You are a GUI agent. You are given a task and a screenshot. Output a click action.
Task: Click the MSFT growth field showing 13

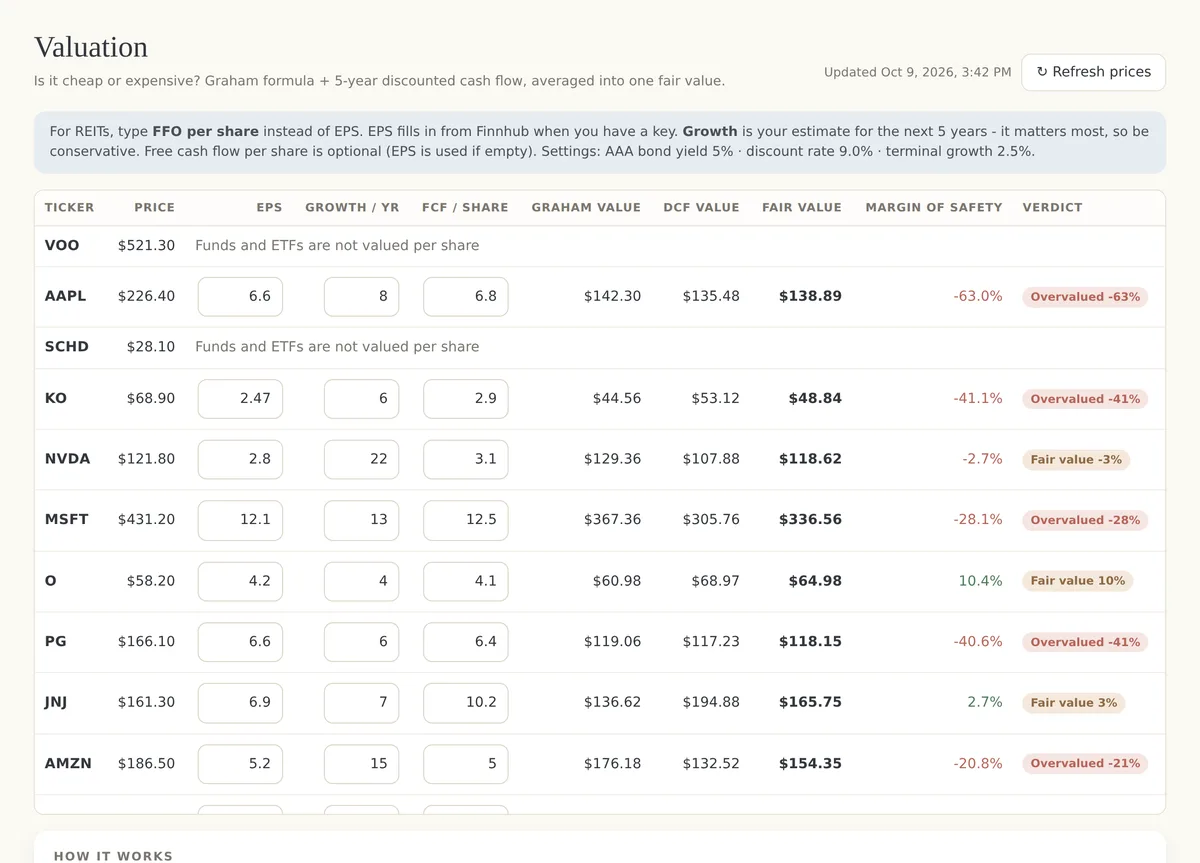361,520
